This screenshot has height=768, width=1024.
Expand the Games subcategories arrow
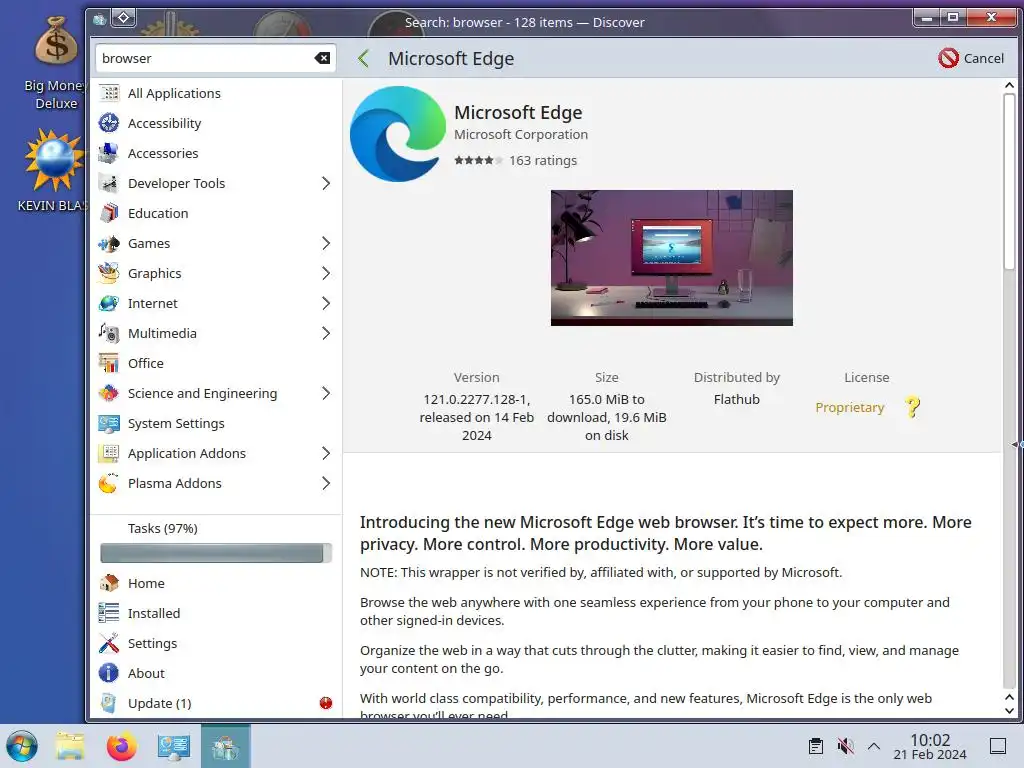(326, 244)
